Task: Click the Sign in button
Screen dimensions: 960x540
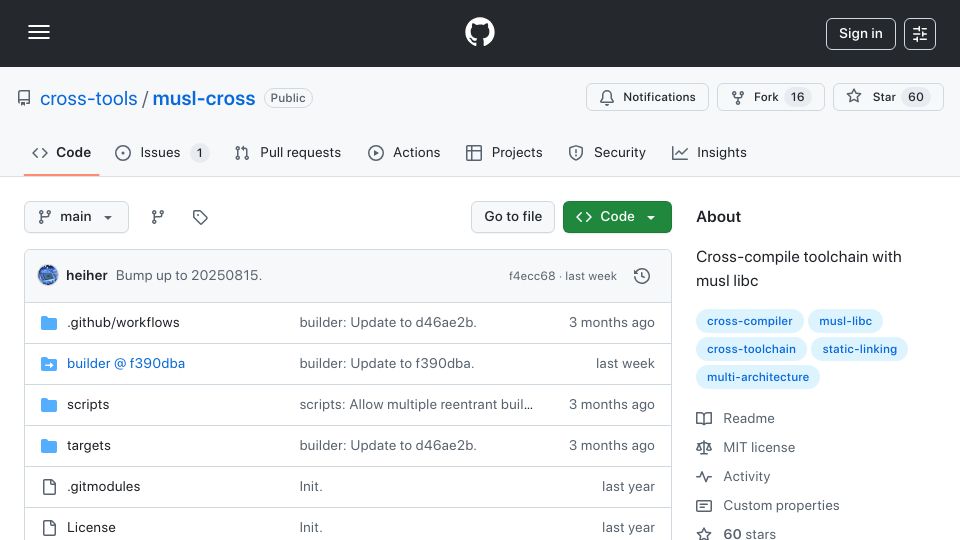Action: pyautogui.click(x=860, y=34)
